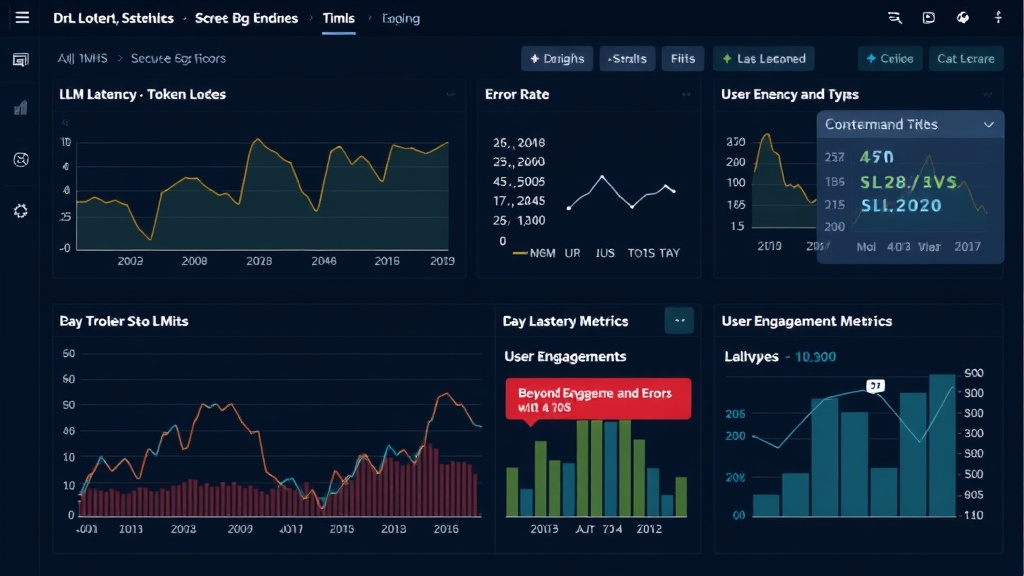Viewport: 1024px width, 576px height.
Task: Click the Las Leconed button
Action: (763, 59)
